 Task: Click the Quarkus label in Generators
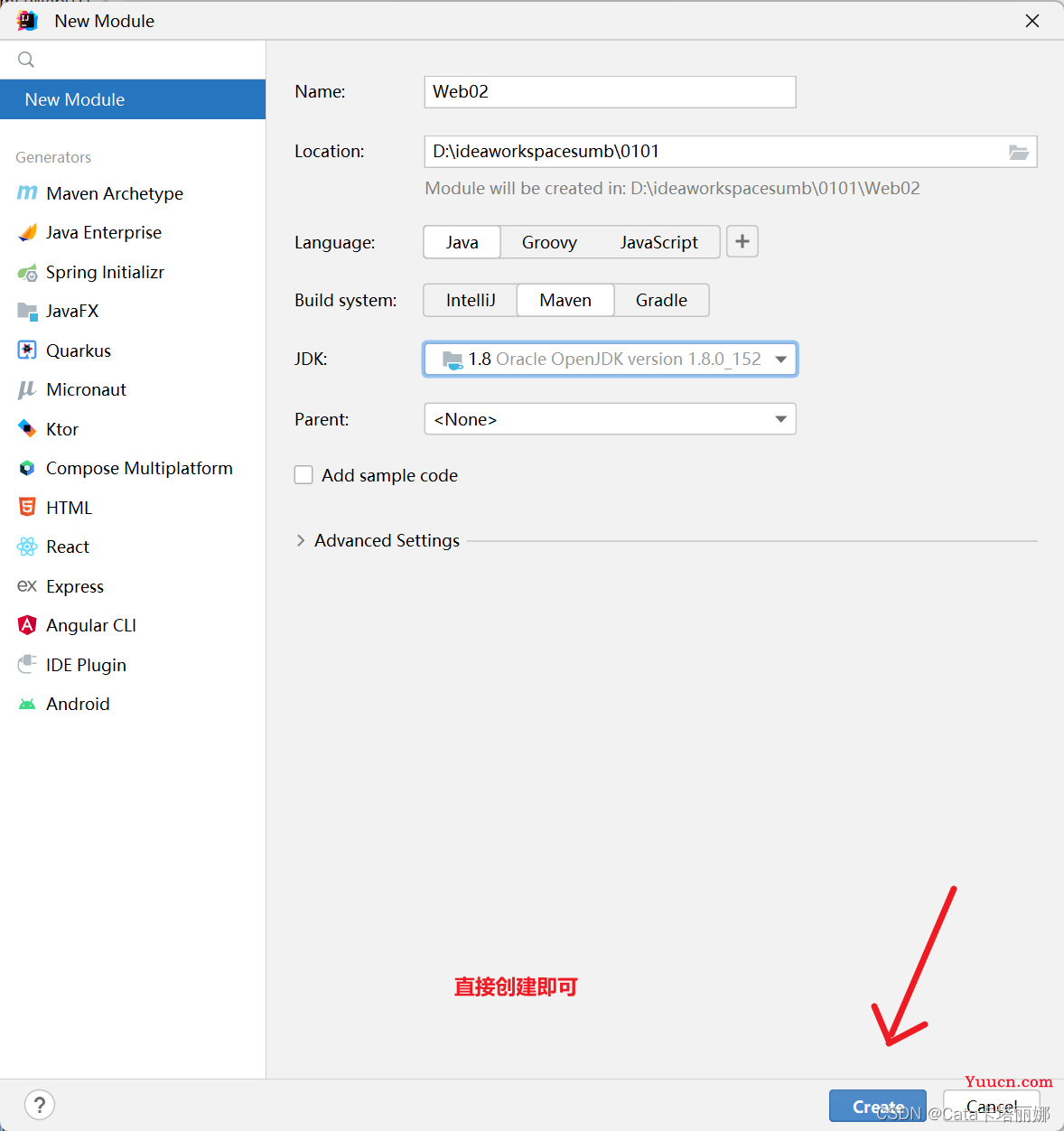(79, 351)
